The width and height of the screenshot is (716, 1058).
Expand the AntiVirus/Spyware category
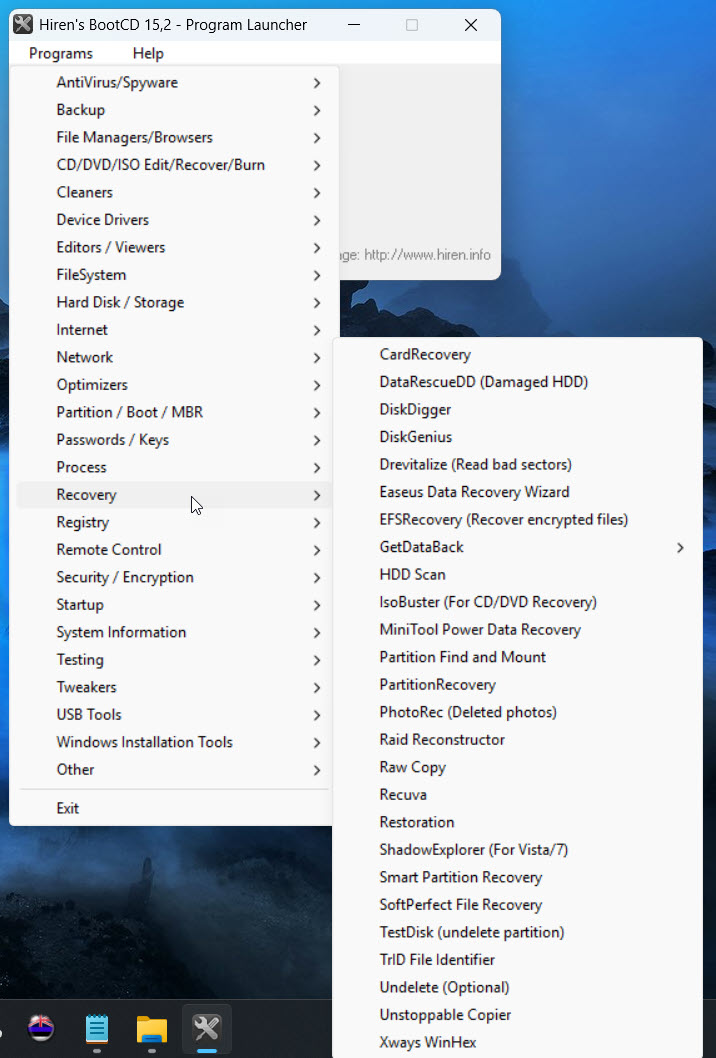[x=117, y=83]
